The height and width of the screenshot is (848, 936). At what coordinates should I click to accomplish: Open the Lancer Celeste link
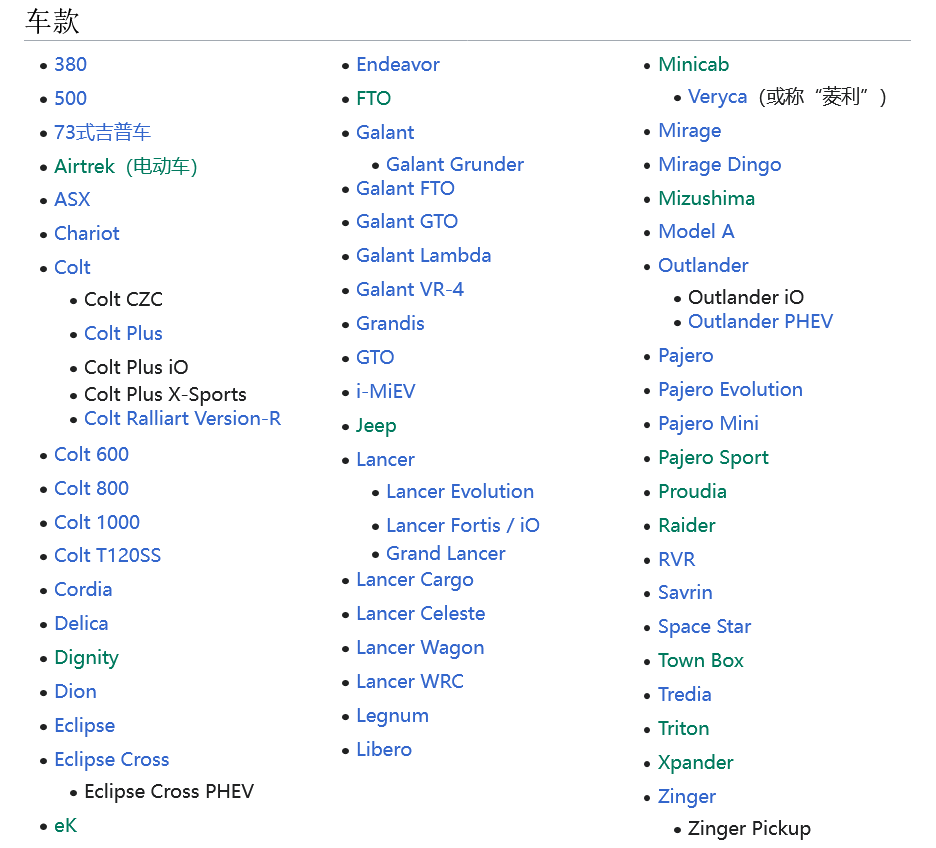(x=421, y=613)
